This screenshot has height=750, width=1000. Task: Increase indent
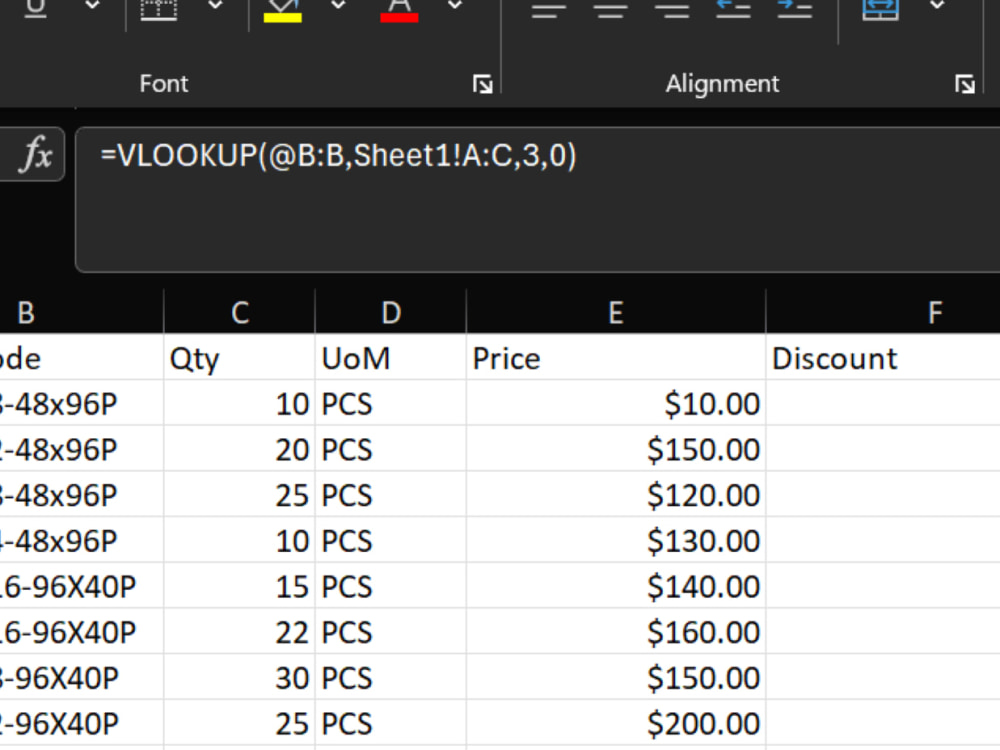pos(795,9)
